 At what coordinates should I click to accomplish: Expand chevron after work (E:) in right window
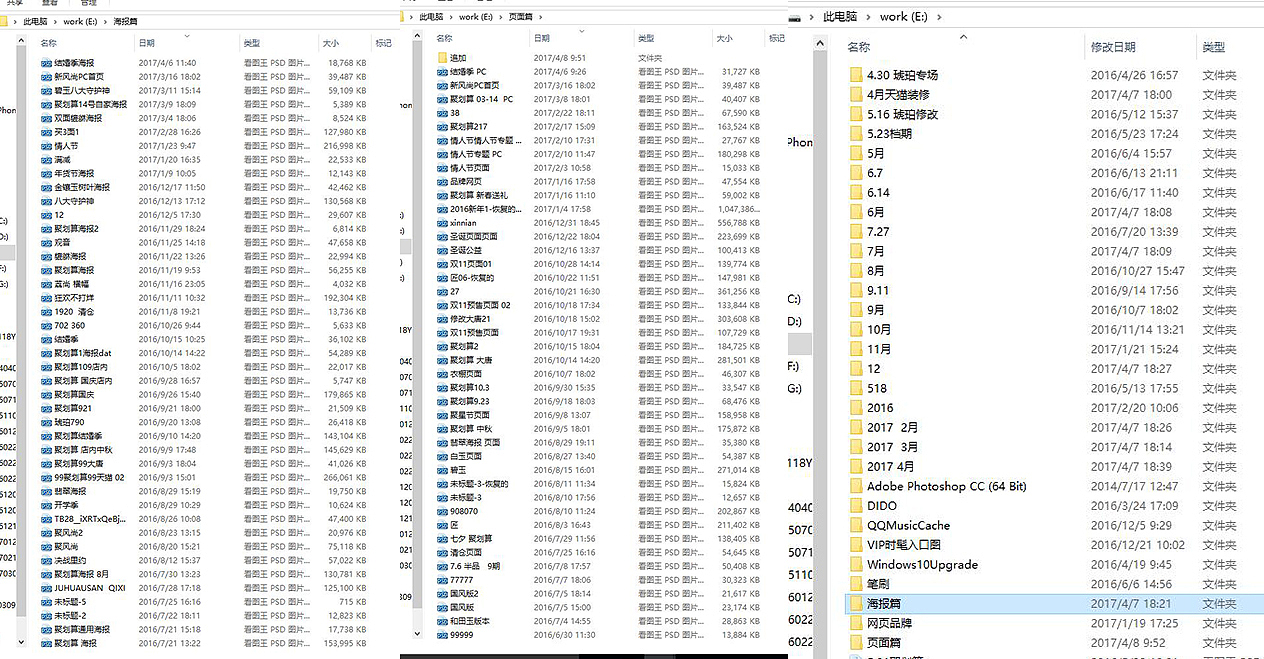click(941, 17)
